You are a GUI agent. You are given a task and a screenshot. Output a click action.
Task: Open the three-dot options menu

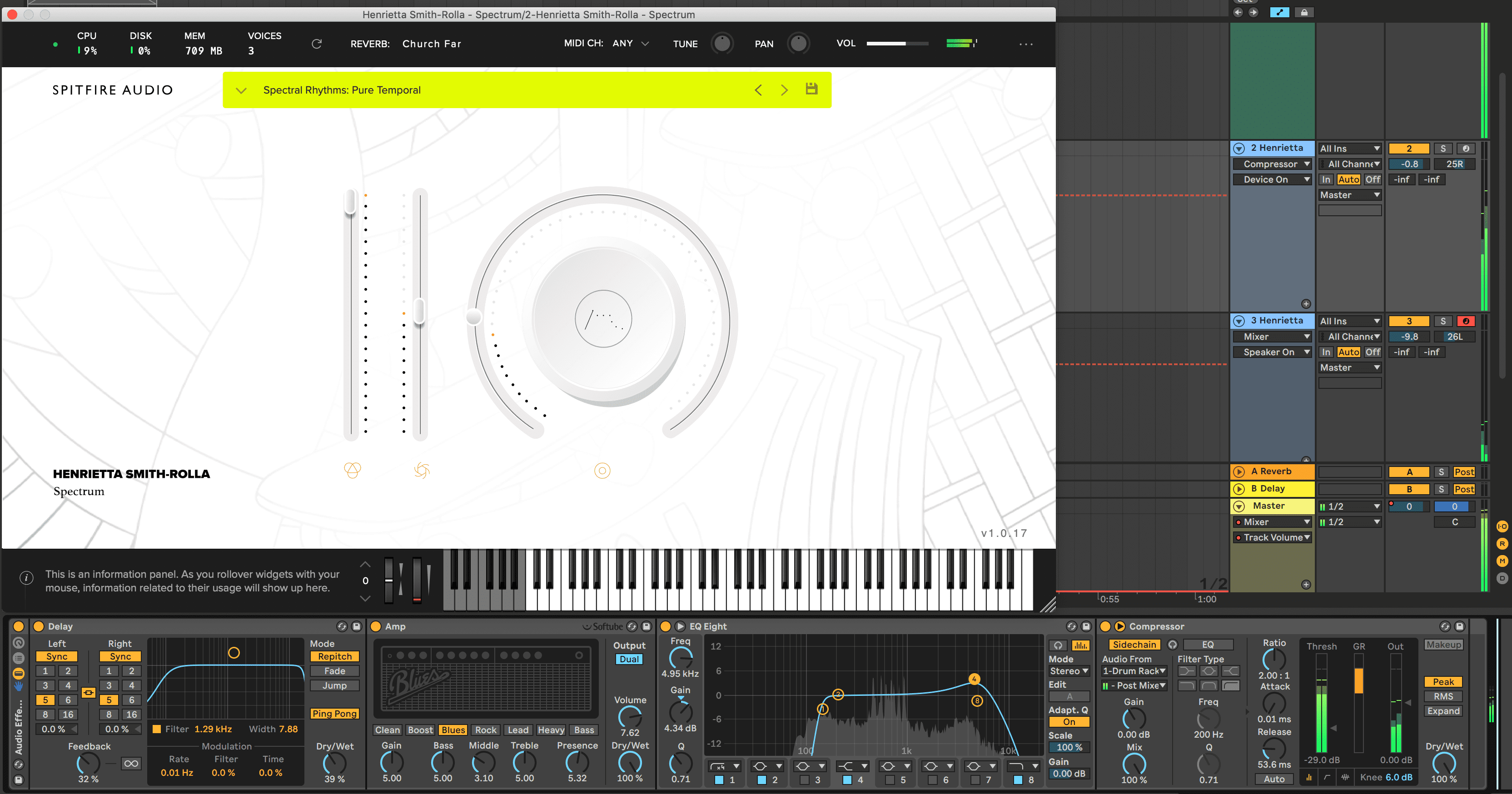pyautogui.click(x=1025, y=44)
